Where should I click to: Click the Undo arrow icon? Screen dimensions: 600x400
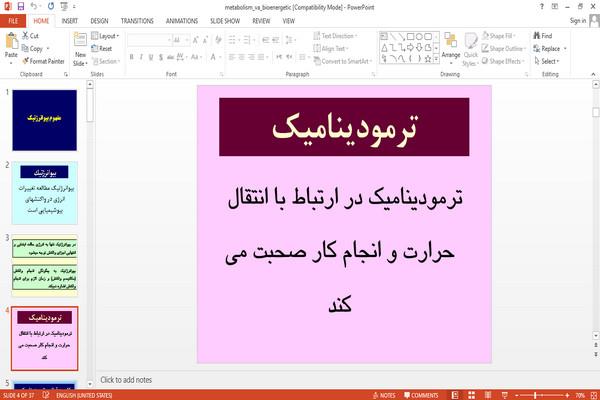tap(34, 7)
